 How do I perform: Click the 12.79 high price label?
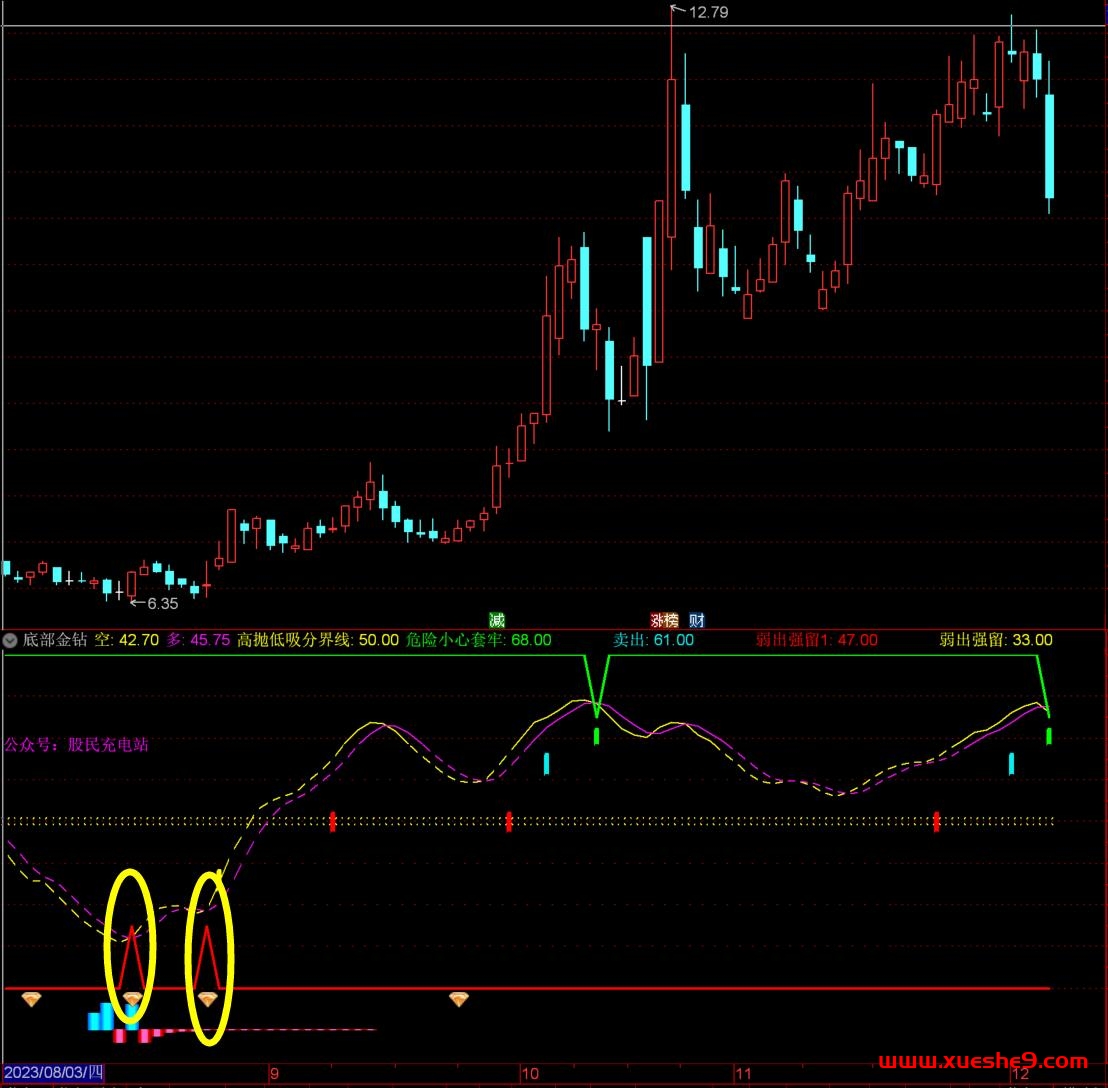(708, 13)
